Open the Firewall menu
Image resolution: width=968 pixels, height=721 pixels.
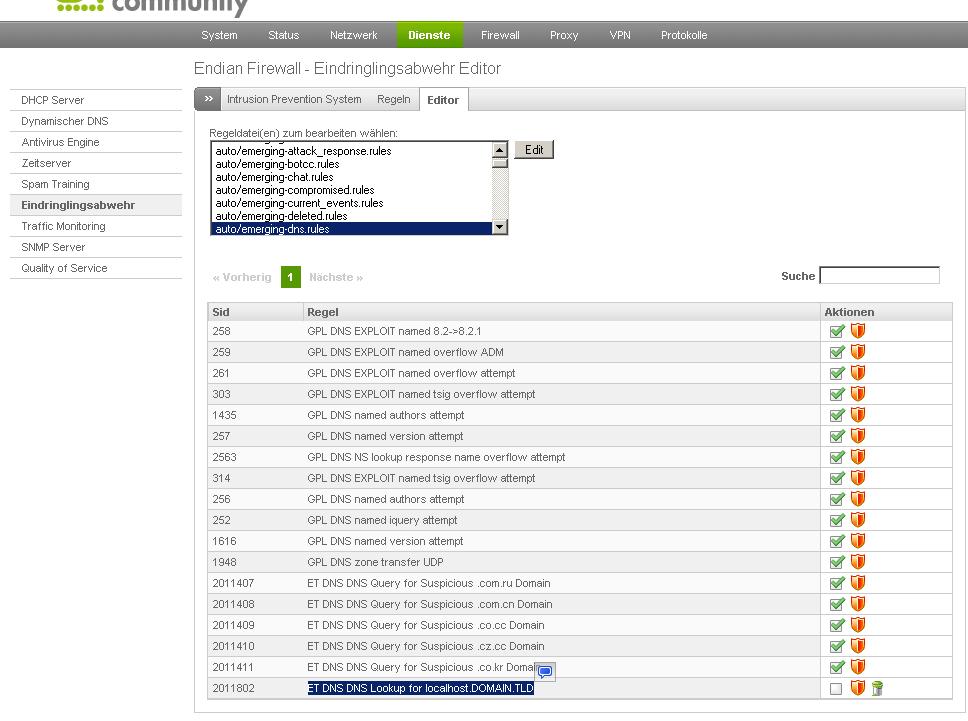point(500,35)
